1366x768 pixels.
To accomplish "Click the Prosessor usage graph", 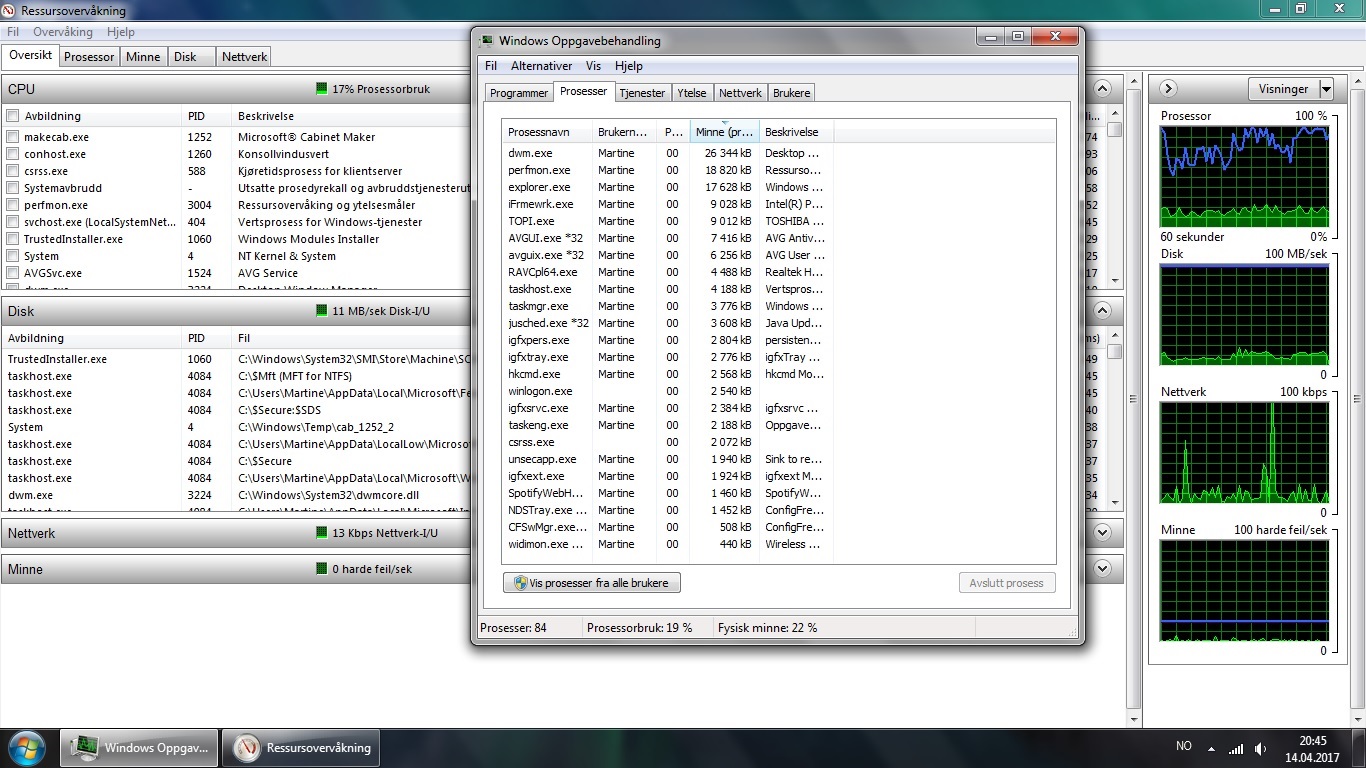I will click(x=1245, y=176).
